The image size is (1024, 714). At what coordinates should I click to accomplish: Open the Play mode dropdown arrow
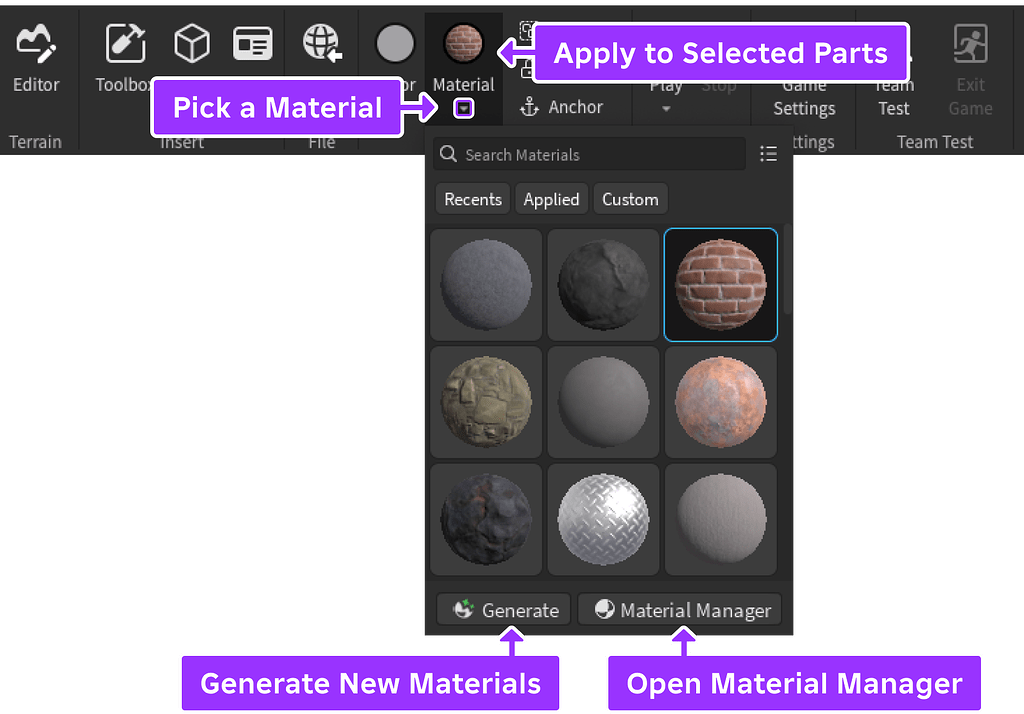click(666, 107)
